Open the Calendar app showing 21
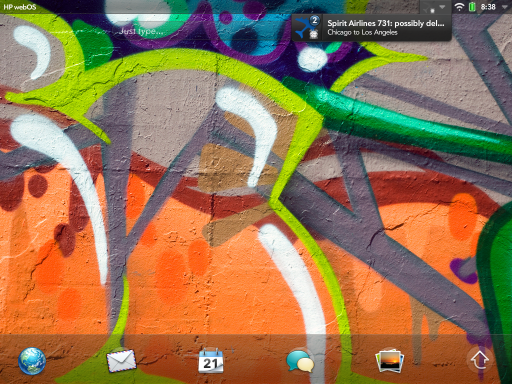 point(211,361)
